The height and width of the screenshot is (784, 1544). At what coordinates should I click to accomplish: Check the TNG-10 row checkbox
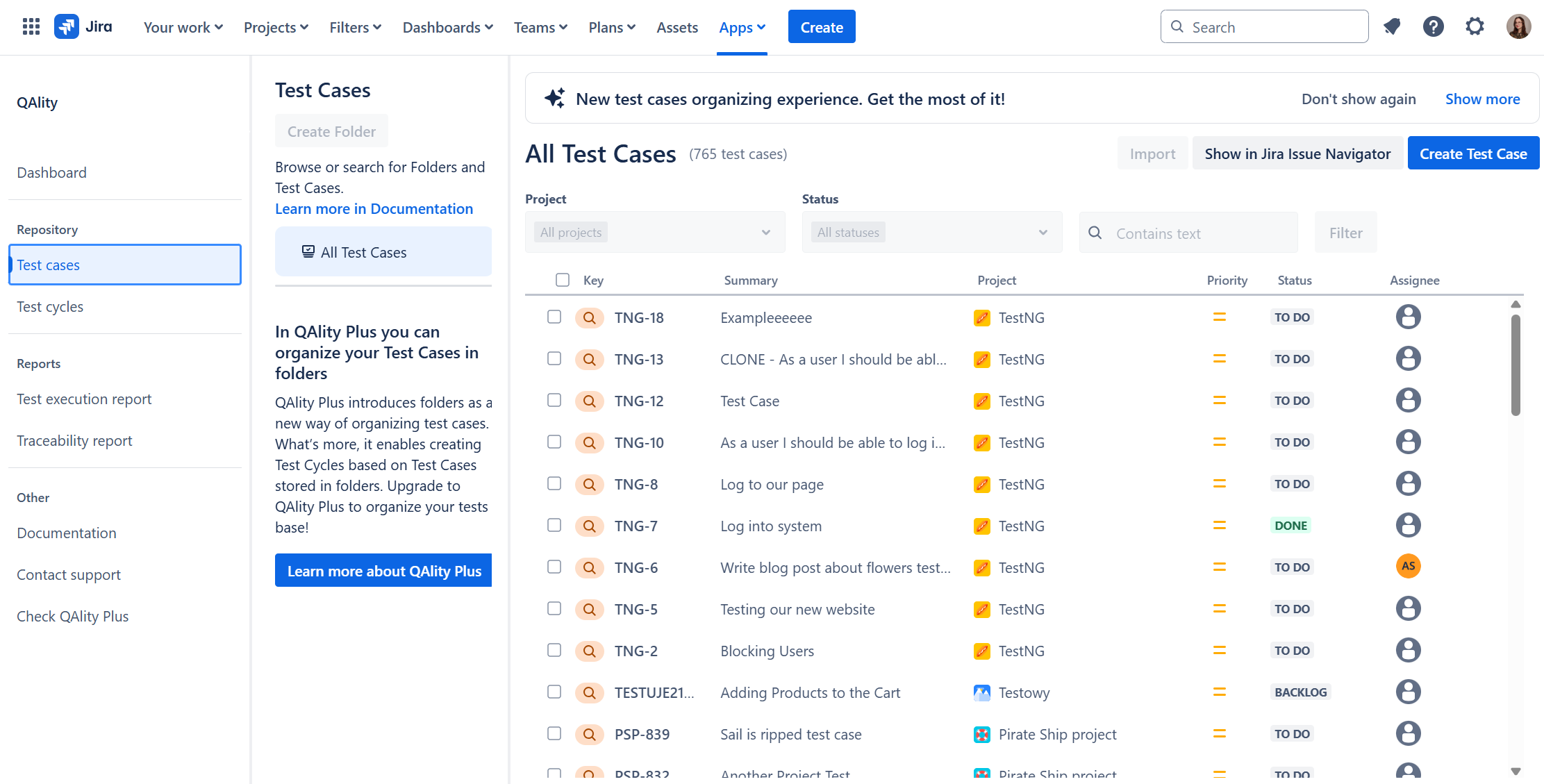click(x=554, y=442)
